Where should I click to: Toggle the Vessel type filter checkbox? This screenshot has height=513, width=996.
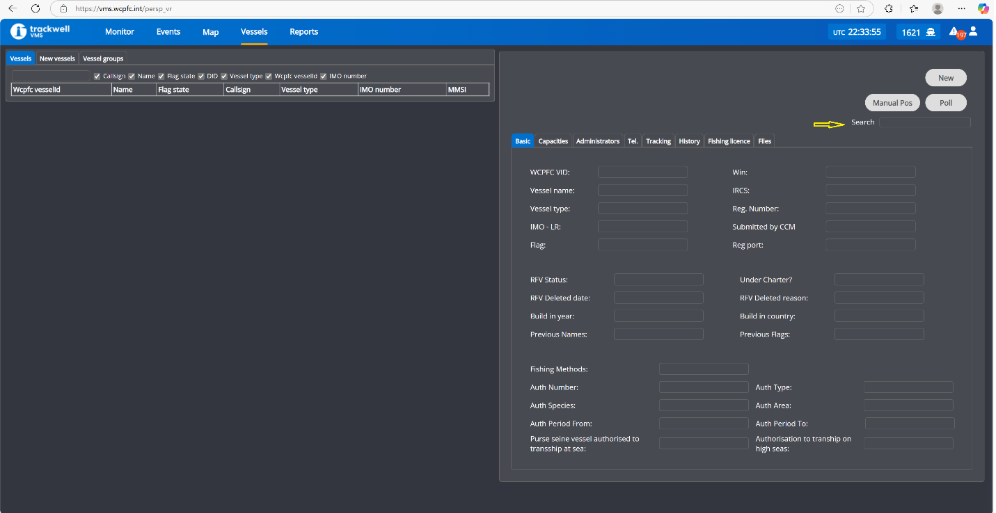(x=224, y=76)
